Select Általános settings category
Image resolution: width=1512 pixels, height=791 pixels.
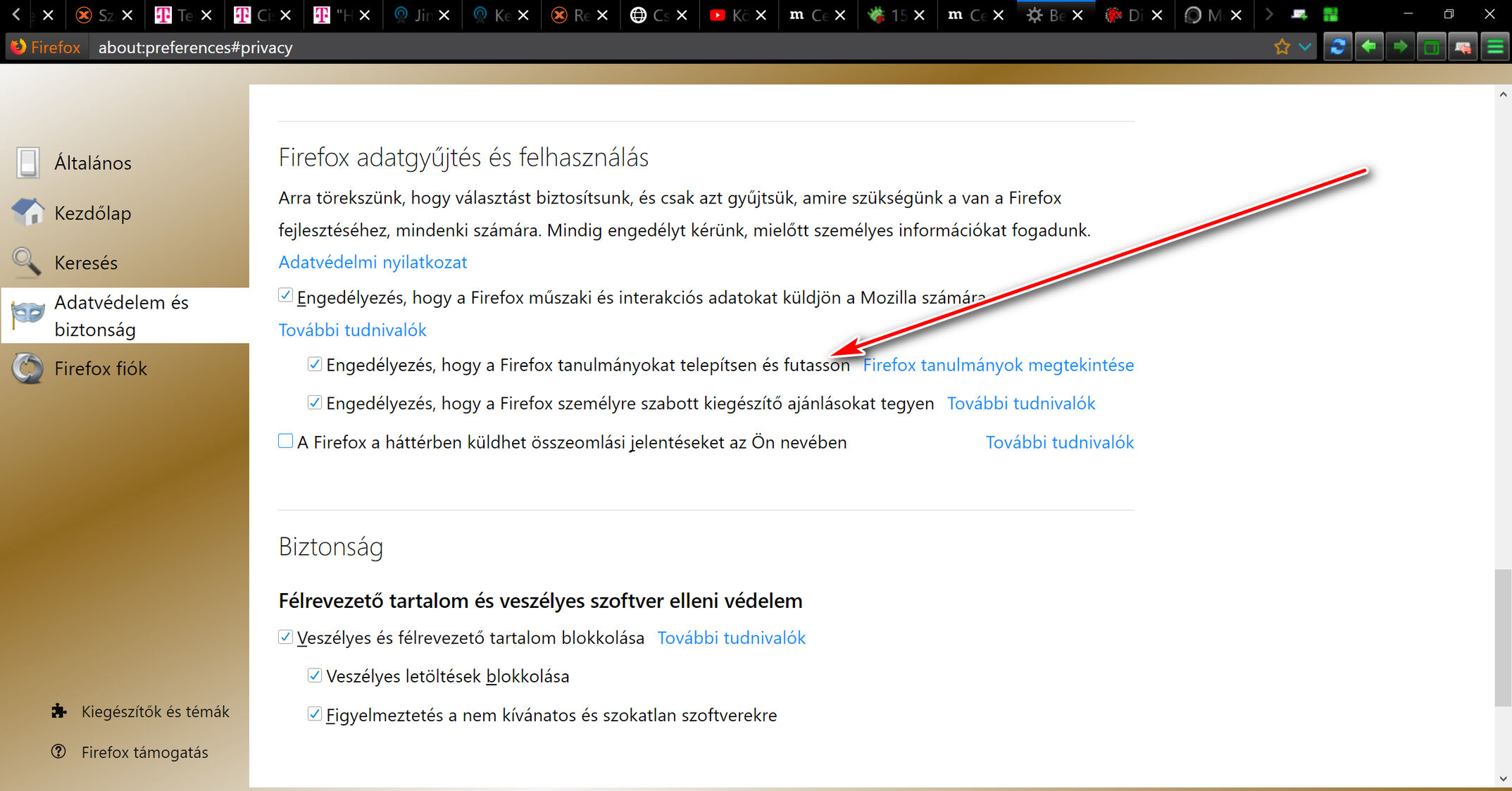pyautogui.click(x=92, y=163)
